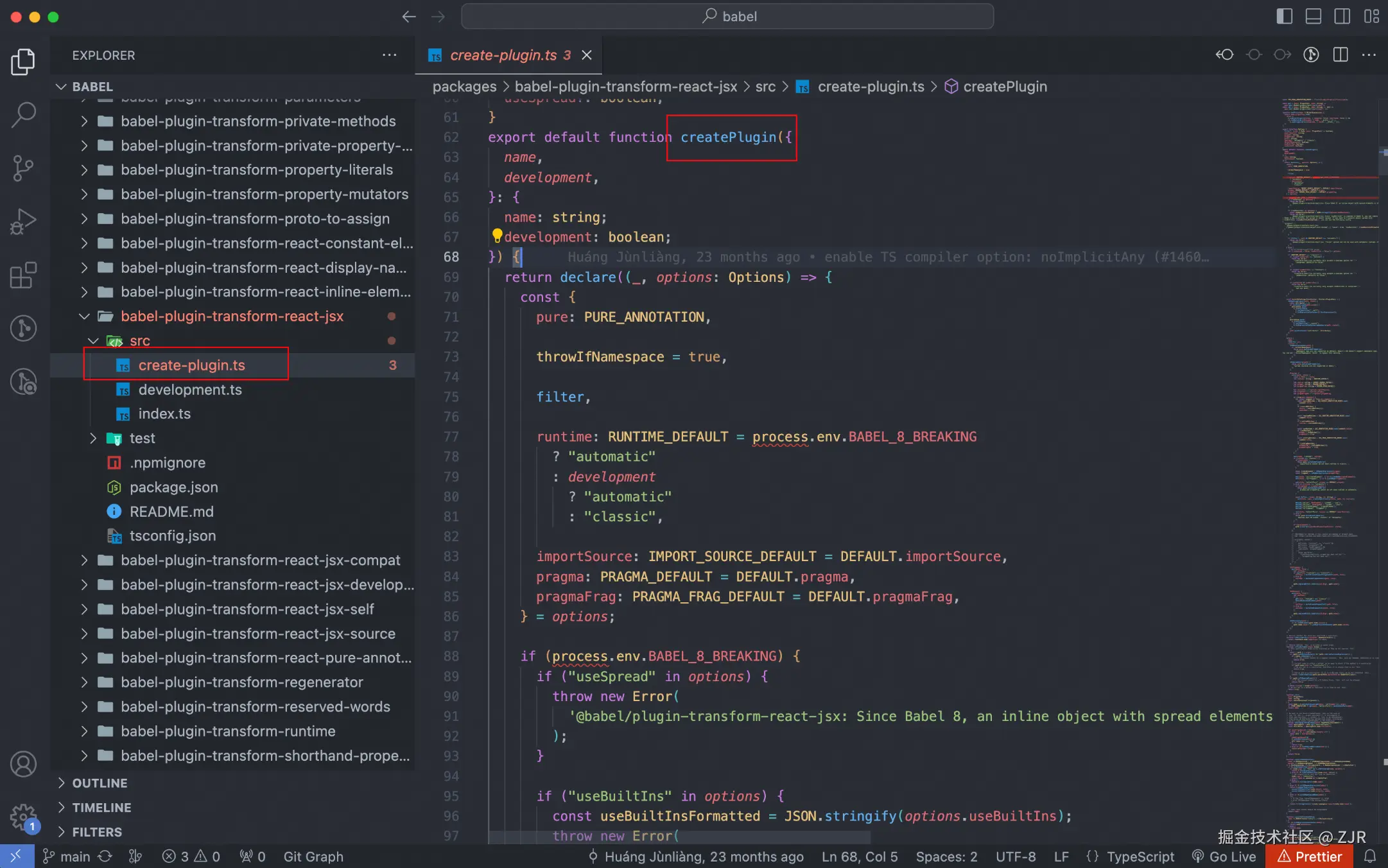Click the TypeScript language mode indicator
The image size is (1388, 868).
(x=1130, y=856)
